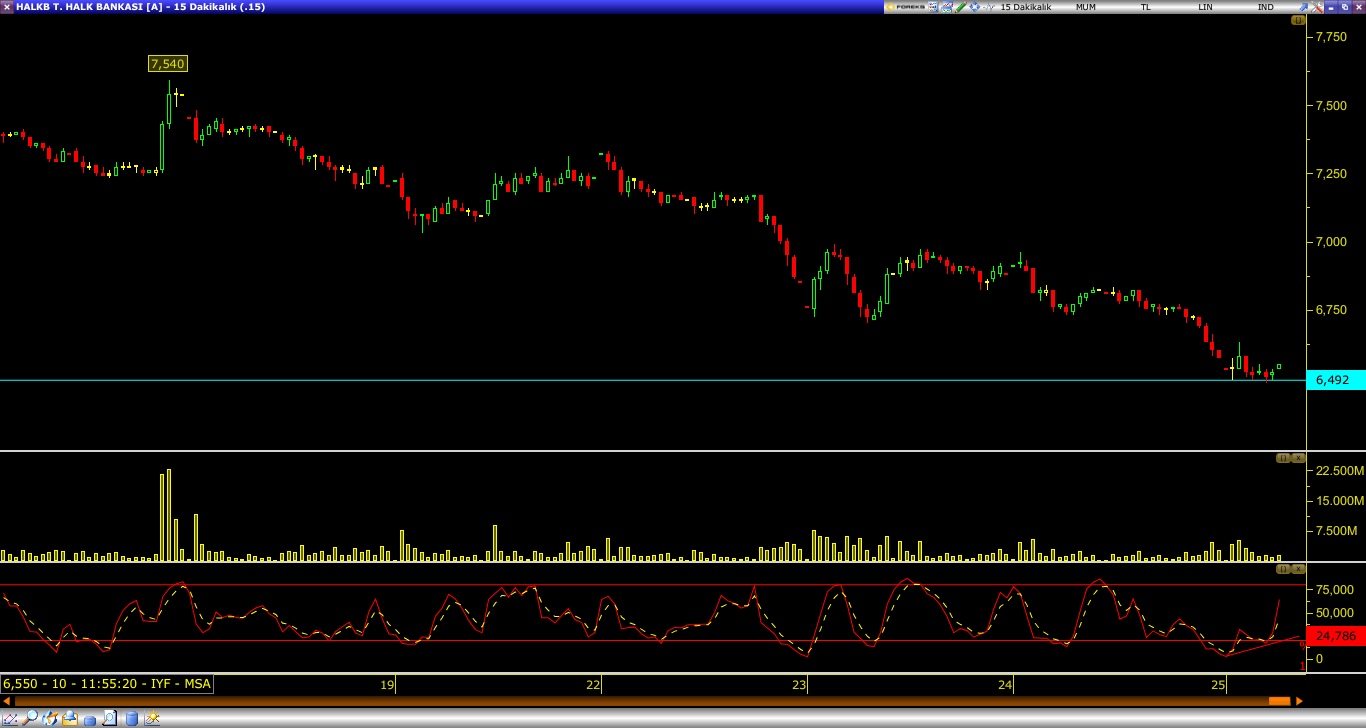The image size is (1366, 728).
Task: Click the red 24,786 indicator value tag
Action: coord(1336,635)
